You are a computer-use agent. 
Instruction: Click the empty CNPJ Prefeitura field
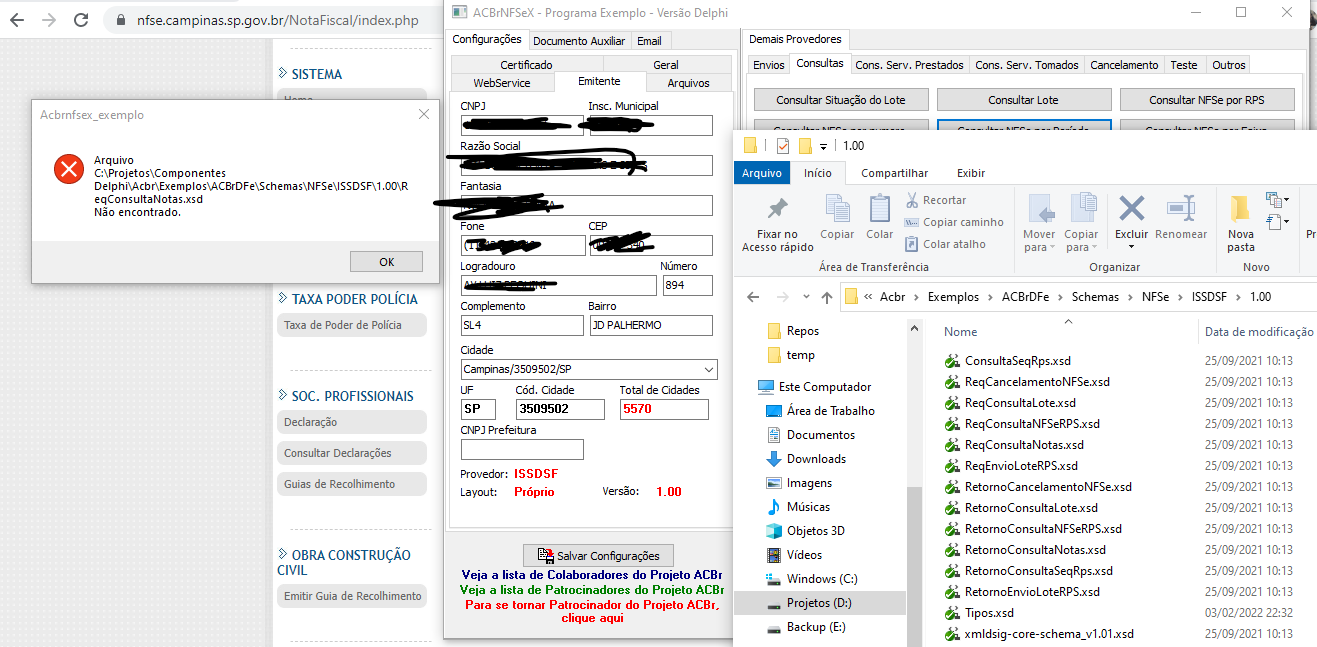(521, 449)
